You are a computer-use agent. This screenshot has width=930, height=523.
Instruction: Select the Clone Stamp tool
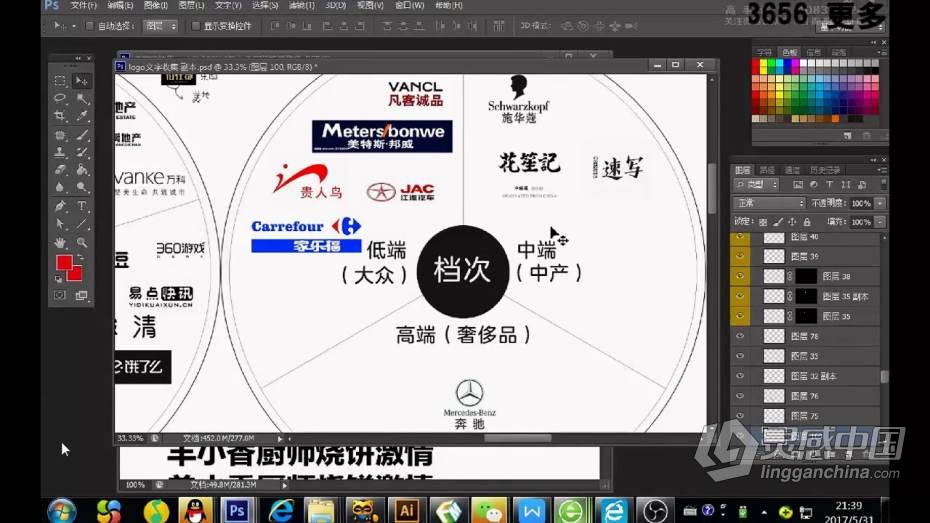[x=60, y=152]
